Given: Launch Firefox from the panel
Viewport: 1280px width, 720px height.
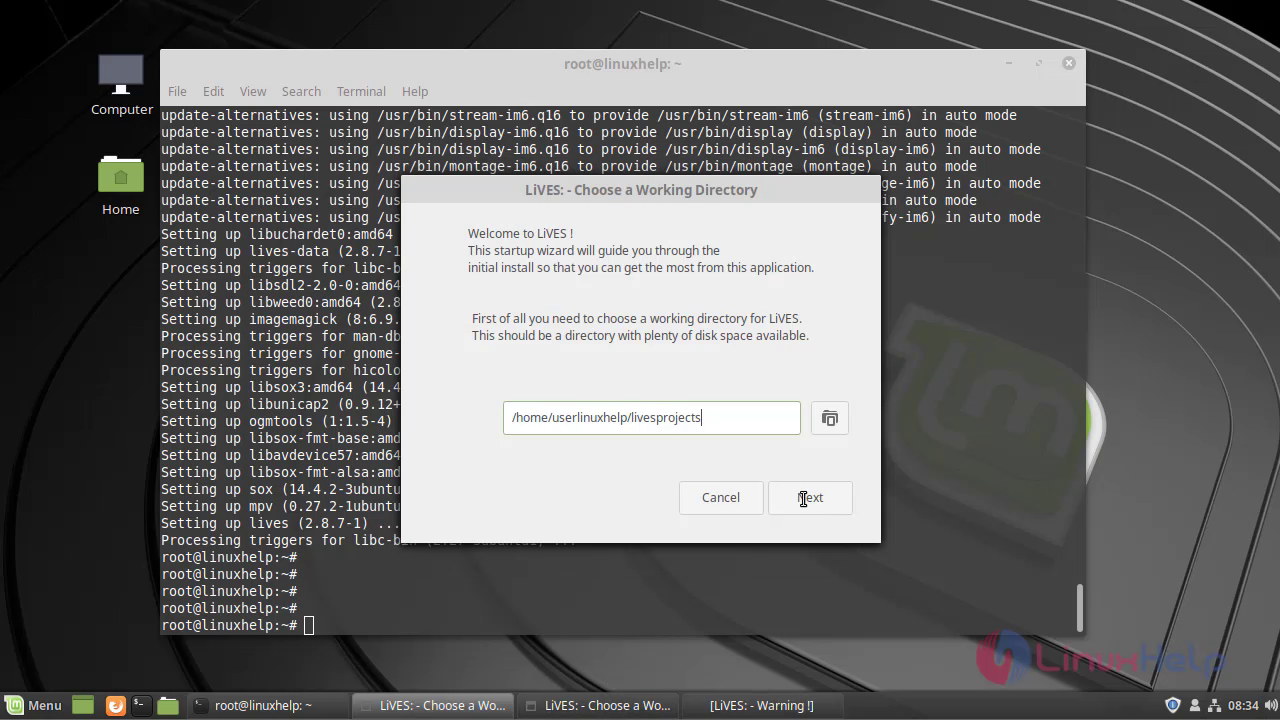Looking at the screenshot, I should 115,705.
